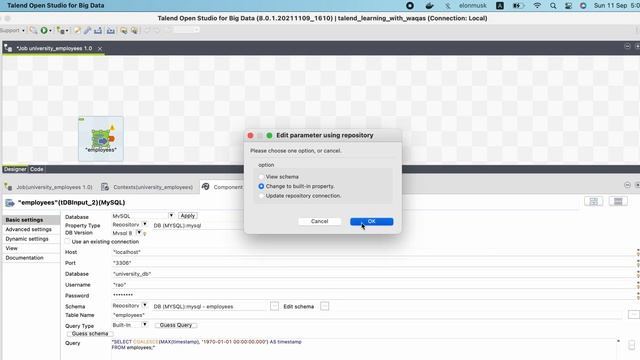The height and width of the screenshot is (360, 640).
Task: Click the Docker whale menu bar icon
Action: pyautogui.click(x=429, y=5)
